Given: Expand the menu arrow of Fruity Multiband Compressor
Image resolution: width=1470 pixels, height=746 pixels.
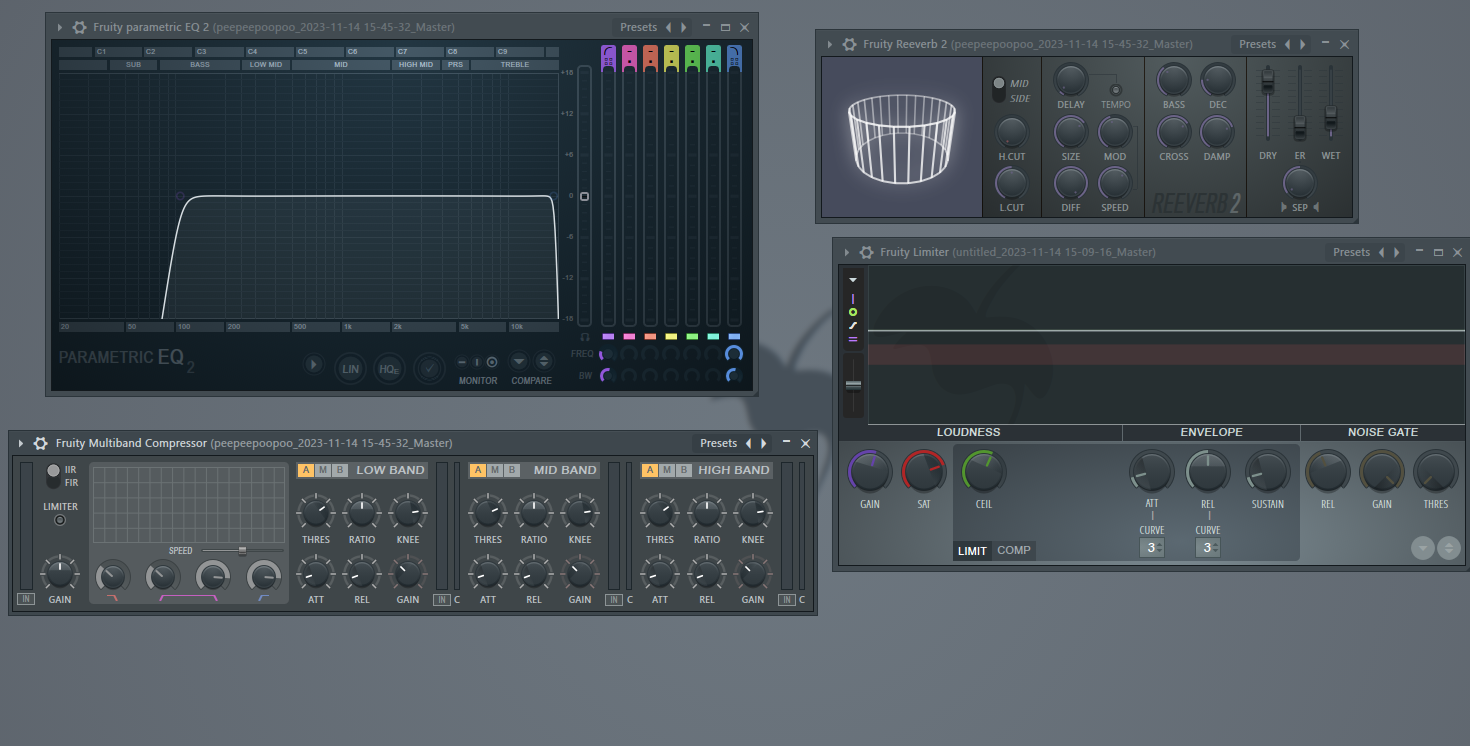Looking at the screenshot, I should [x=21, y=443].
